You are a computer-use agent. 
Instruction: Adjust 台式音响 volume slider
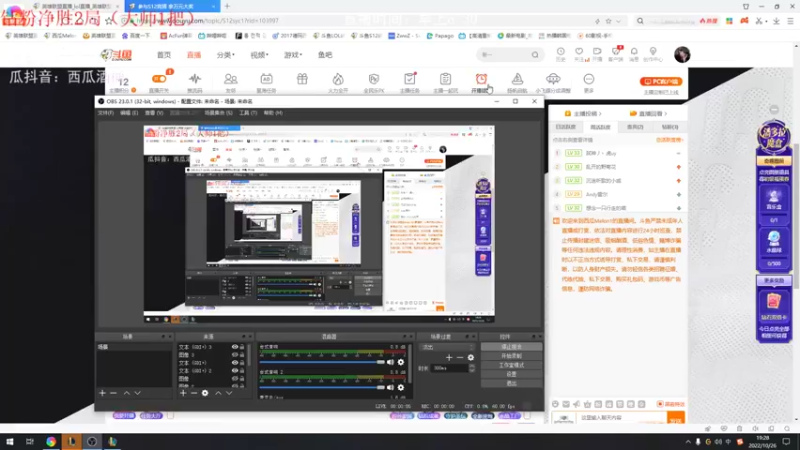click(x=322, y=362)
